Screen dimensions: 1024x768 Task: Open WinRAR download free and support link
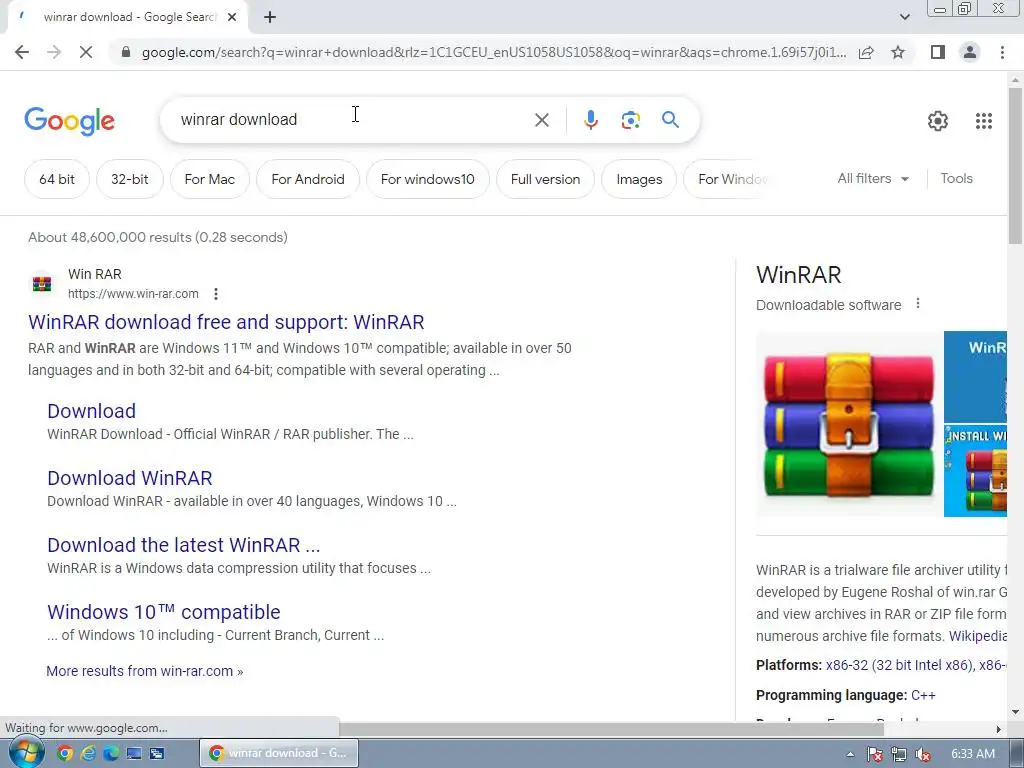(226, 322)
